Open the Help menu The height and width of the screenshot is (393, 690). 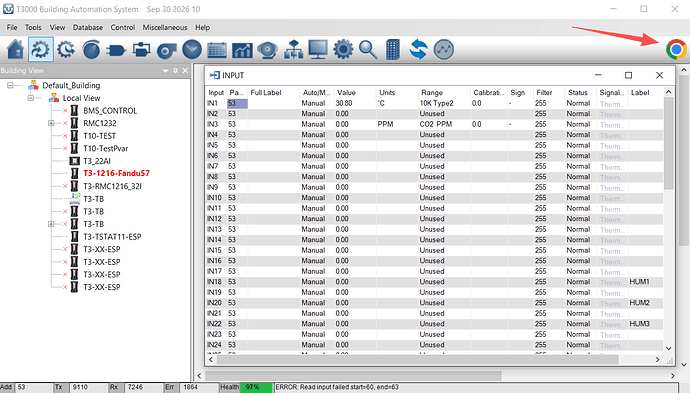tap(202, 27)
